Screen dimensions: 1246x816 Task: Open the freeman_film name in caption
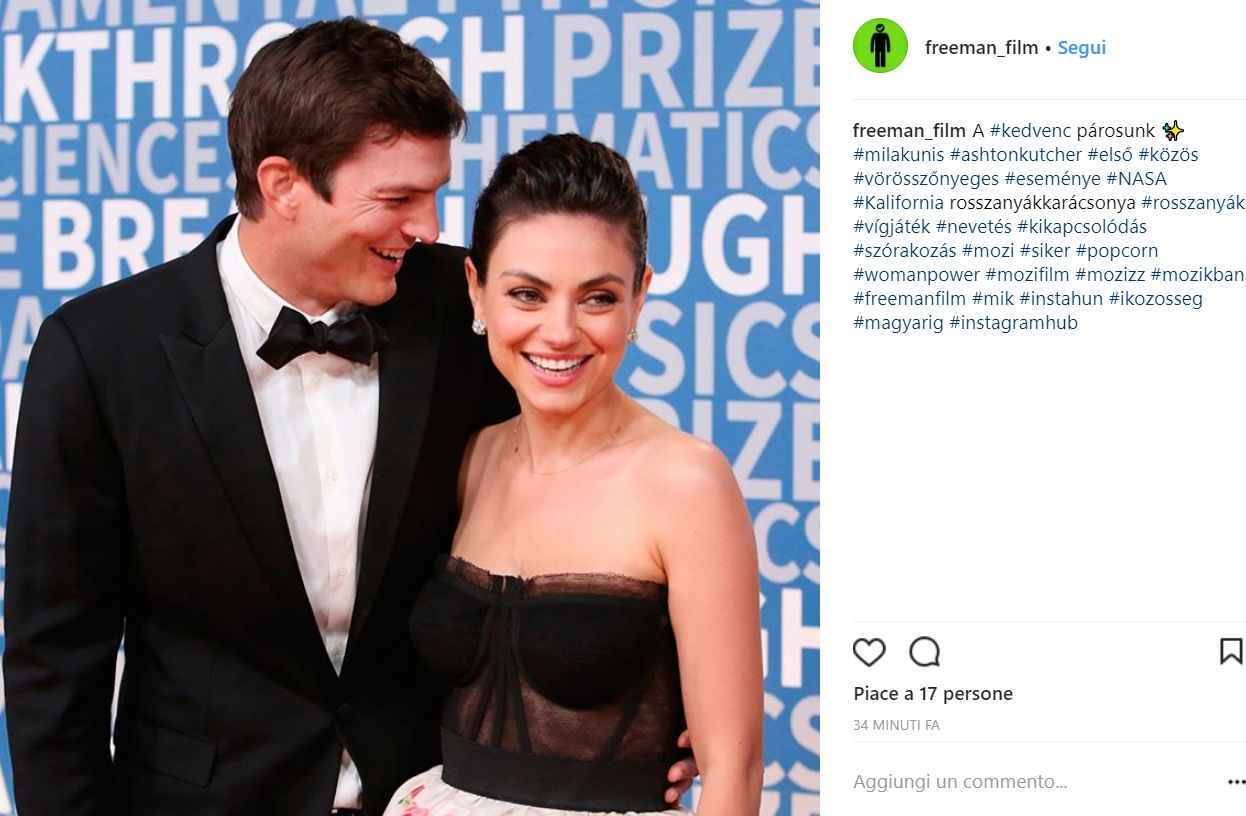coord(909,131)
